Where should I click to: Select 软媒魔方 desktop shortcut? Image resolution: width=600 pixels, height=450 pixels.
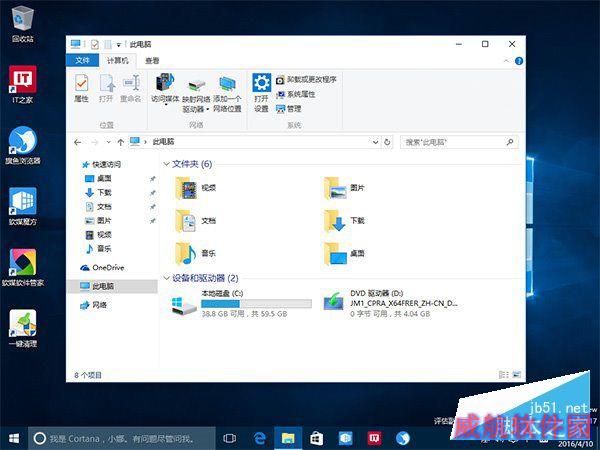tap(23, 207)
